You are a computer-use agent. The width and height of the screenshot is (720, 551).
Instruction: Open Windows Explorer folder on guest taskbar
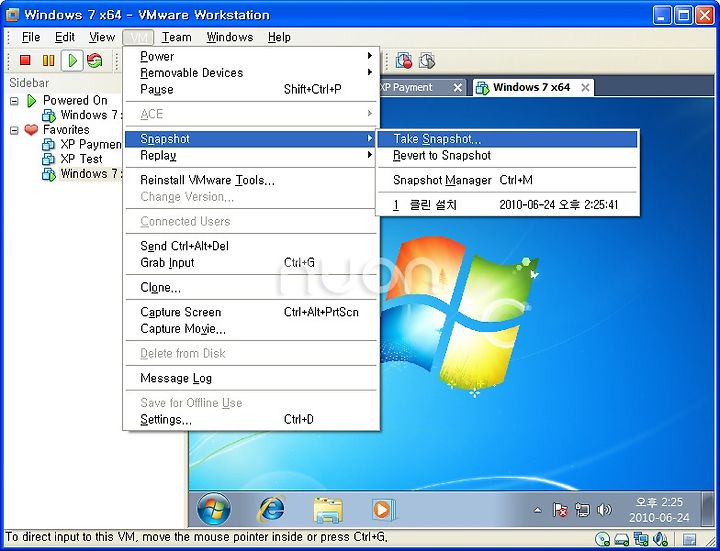328,510
